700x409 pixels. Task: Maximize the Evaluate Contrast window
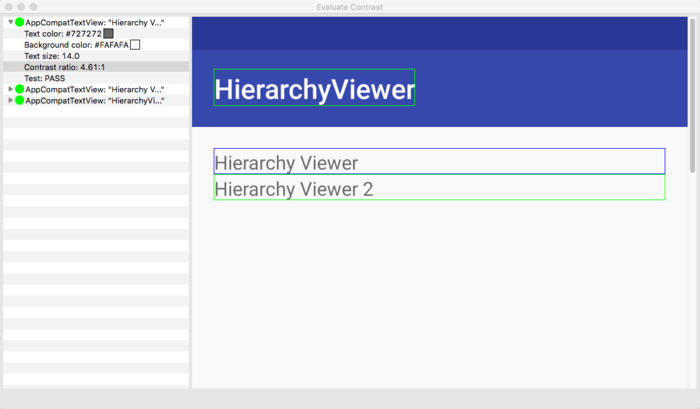pyautogui.click(x=33, y=7)
